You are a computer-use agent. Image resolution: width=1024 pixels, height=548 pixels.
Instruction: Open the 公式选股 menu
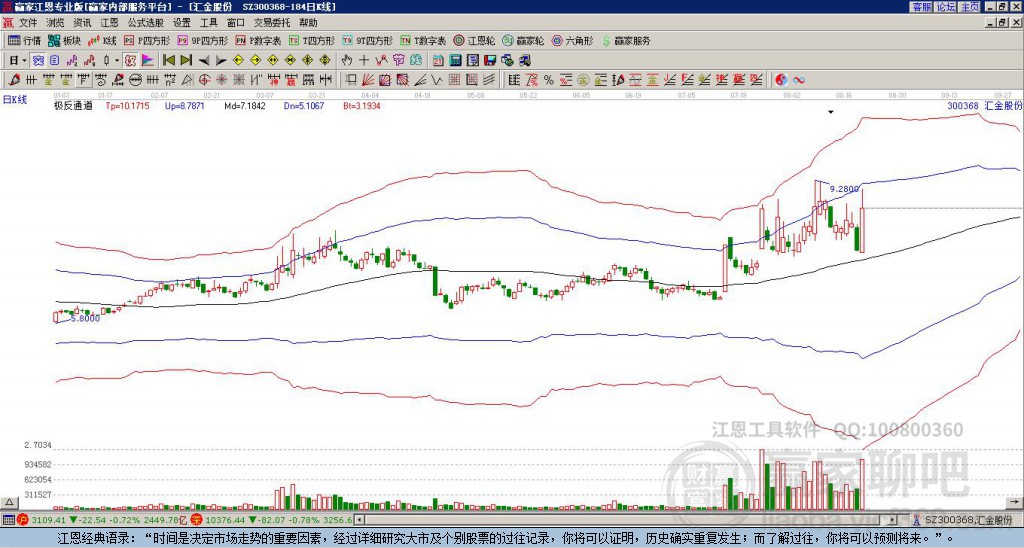[146, 23]
